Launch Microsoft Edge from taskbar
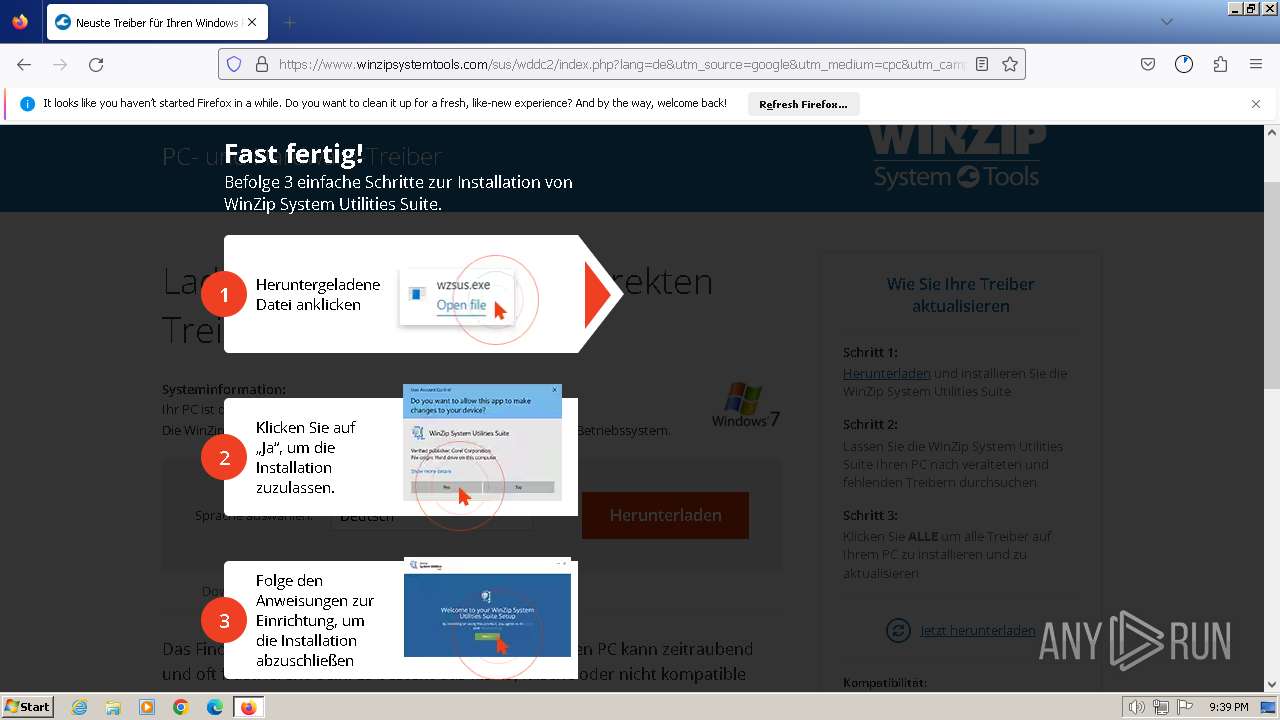The width and height of the screenshot is (1280, 720). tap(215, 707)
